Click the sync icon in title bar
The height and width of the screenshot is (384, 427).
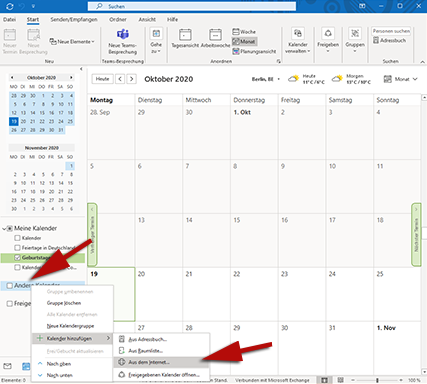10,6
